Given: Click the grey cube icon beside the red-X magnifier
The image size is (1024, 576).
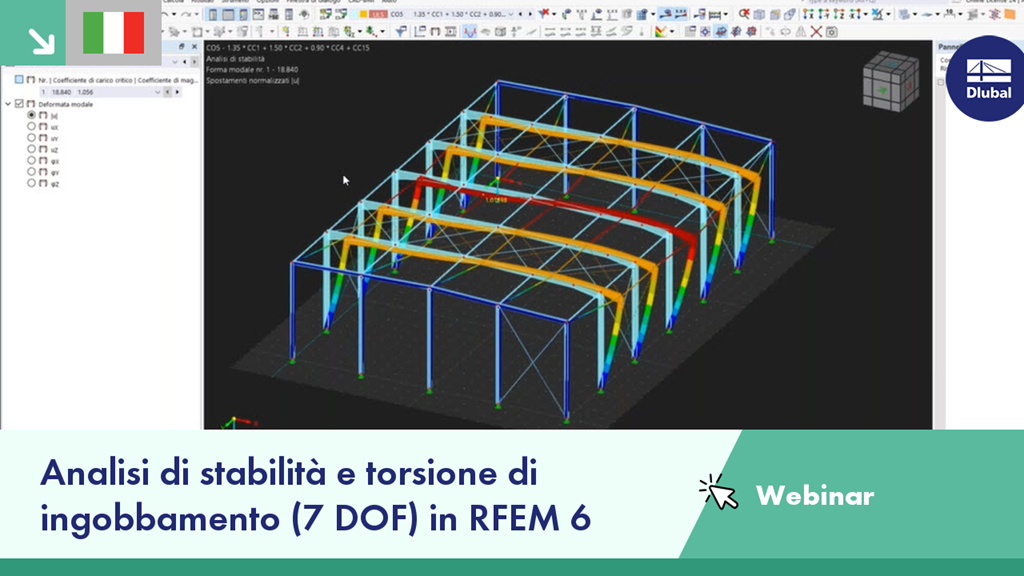Looking at the screenshot, I should tap(759, 14).
